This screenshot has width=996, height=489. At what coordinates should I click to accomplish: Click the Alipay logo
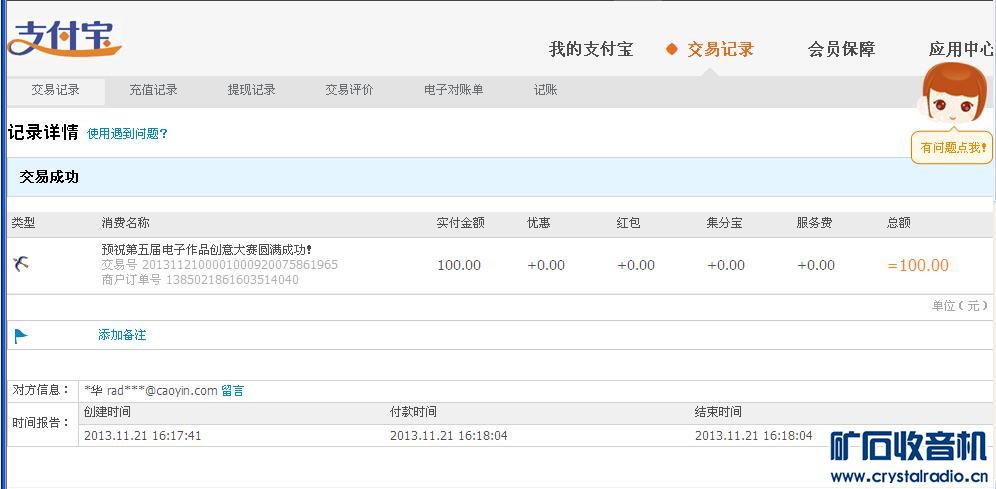click(x=63, y=37)
